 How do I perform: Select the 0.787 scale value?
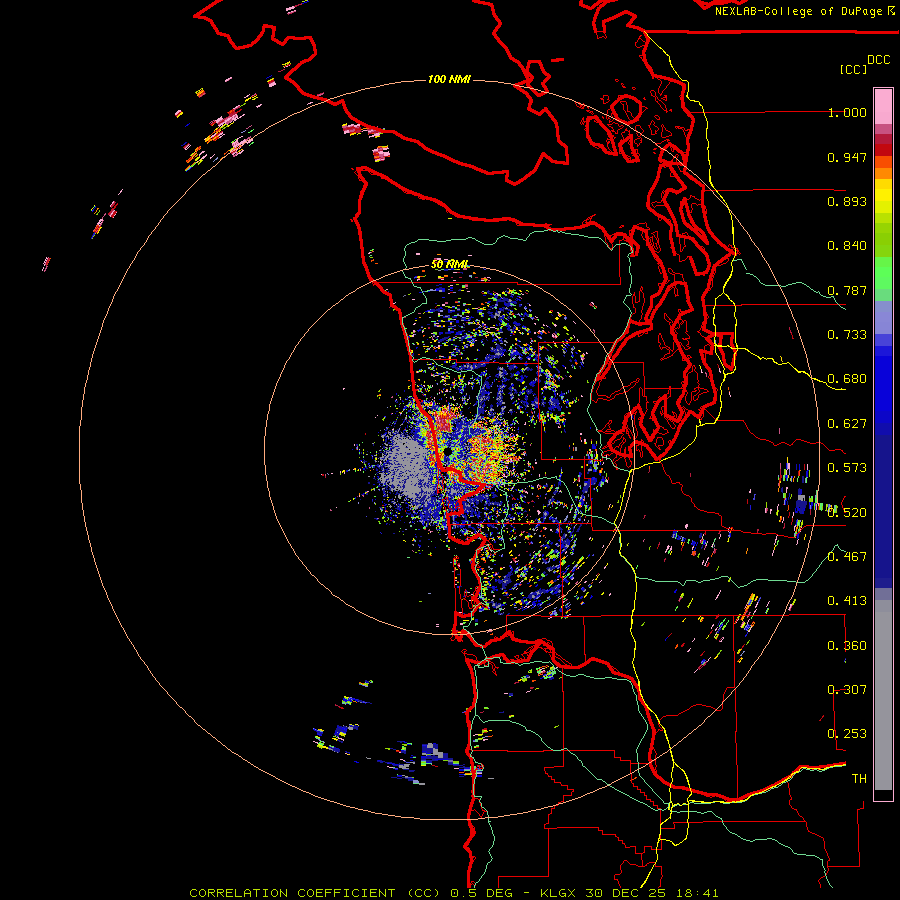[847, 290]
